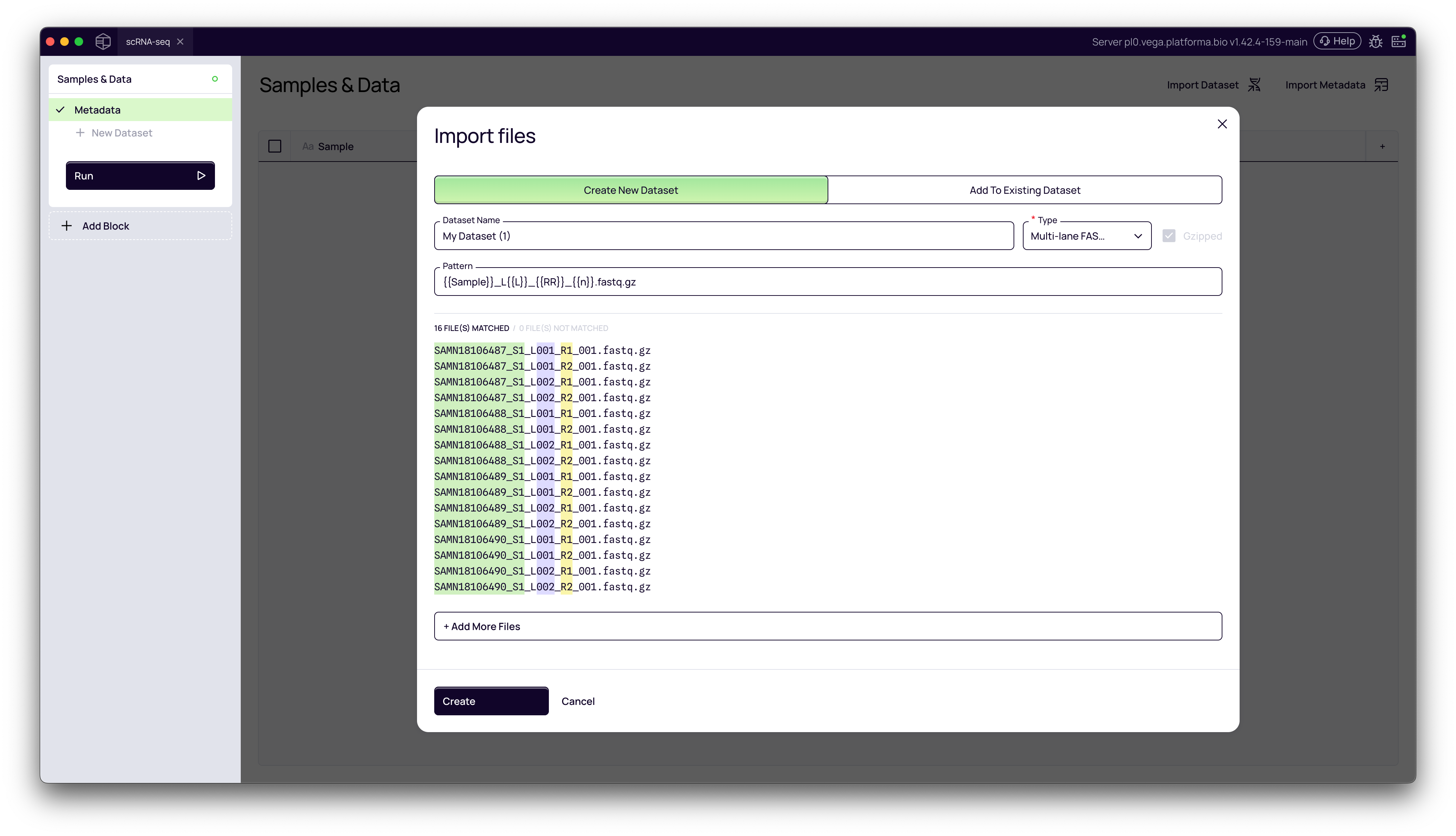Screen dimensions: 1456x836
Task: Click the bug report icon in the title bar
Action: [1376, 41]
